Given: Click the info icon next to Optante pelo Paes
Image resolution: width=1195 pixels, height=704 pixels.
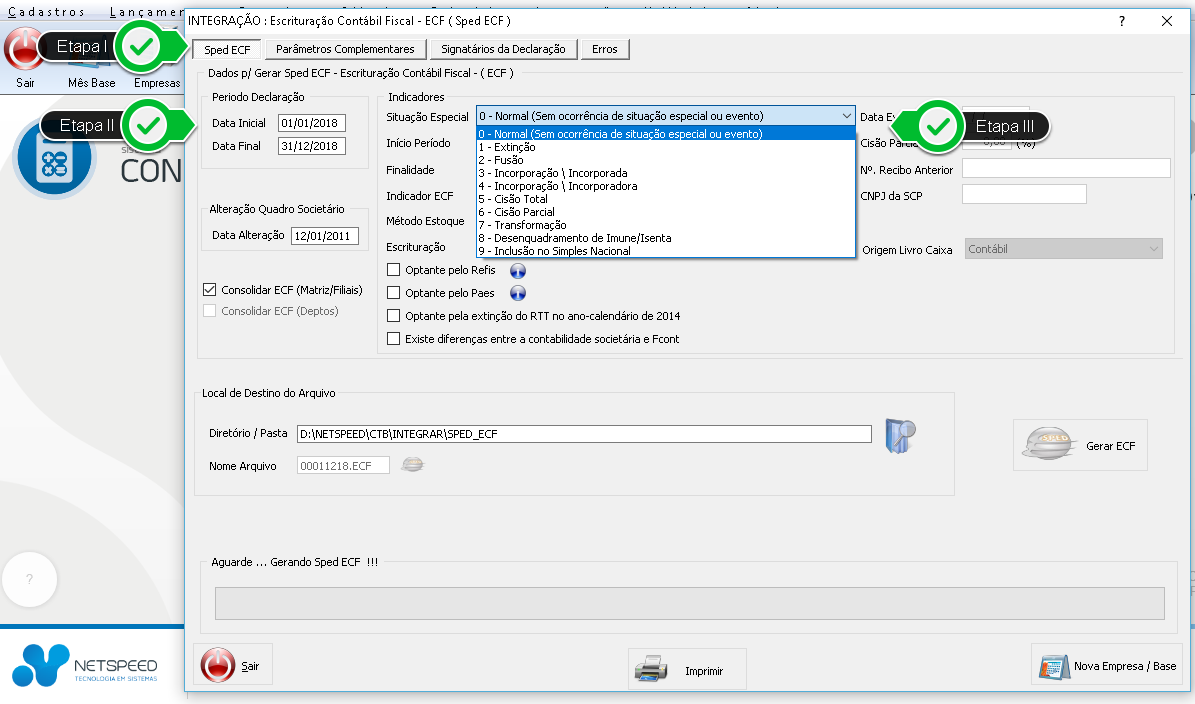Looking at the screenshot, I should [517, 293].
